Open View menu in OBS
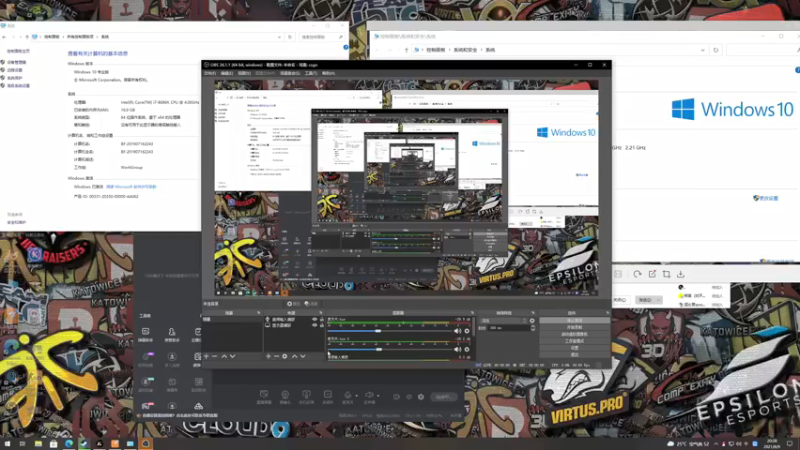Screen dimensions: 800x450 tap(244, 73)
